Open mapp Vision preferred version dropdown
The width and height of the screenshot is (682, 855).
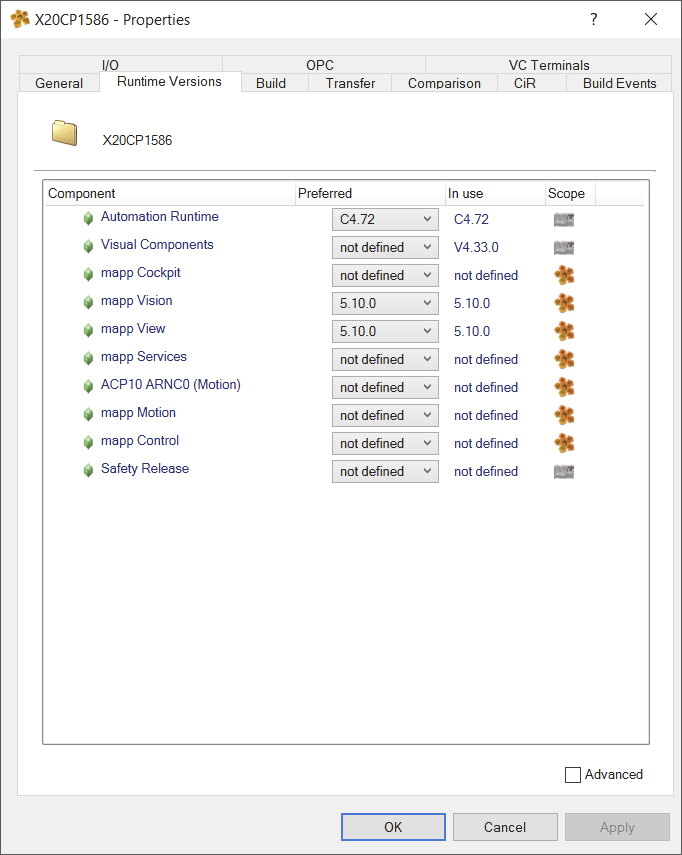coord(385,303)
